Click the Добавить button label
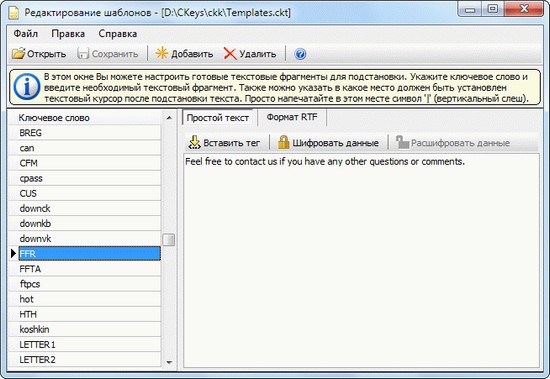 (x=192, y=54)
